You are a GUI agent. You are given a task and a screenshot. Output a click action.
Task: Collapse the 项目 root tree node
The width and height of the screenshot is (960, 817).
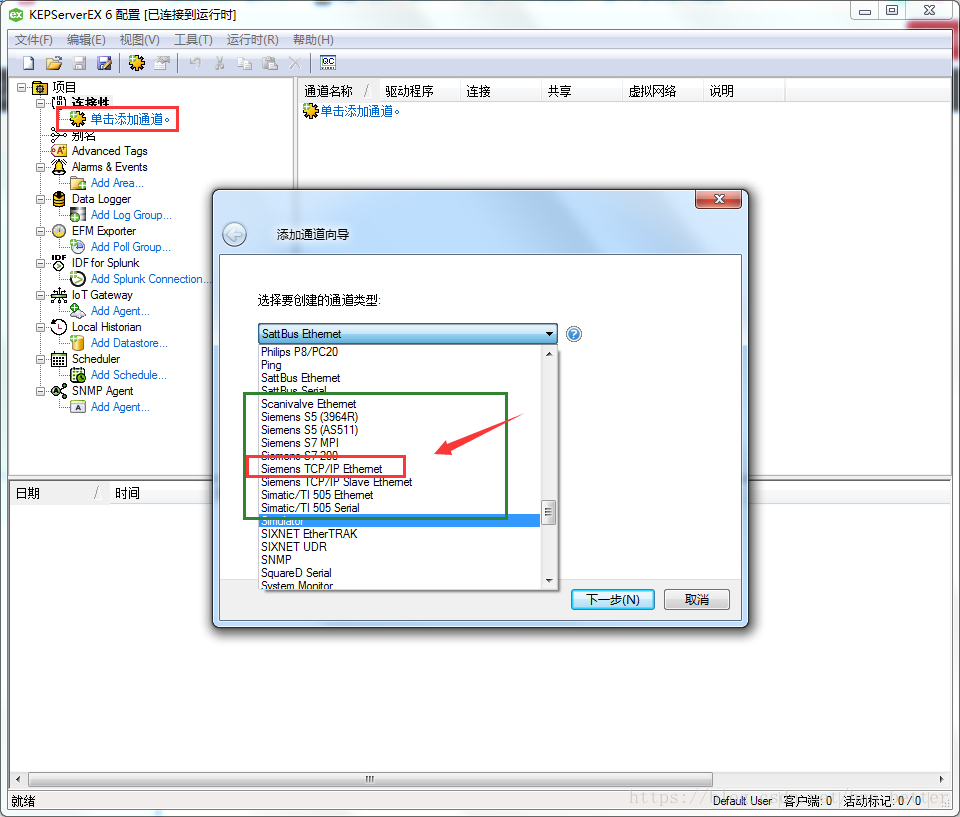[21, 88]
